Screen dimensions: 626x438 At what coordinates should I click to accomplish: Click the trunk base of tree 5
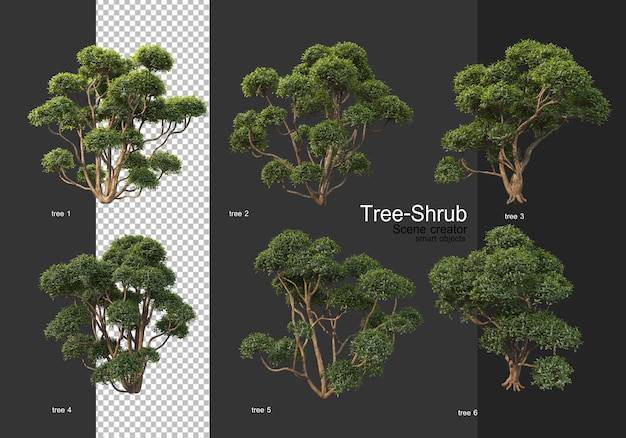tap(324, 392)
